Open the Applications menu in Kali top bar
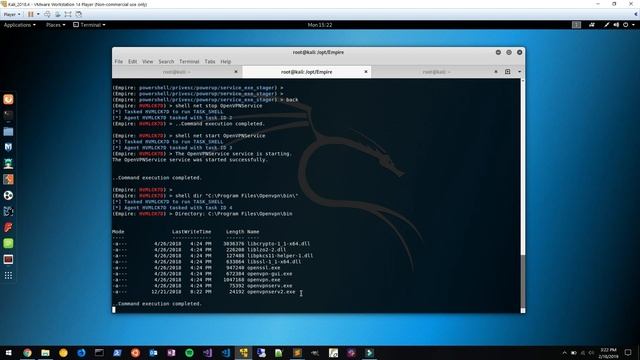 (x=20, y=25)
